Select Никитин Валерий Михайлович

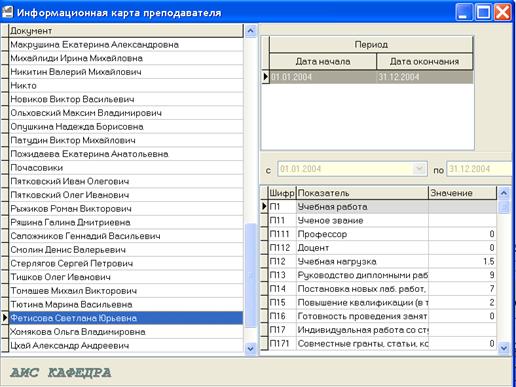click(x=126, y=72)
